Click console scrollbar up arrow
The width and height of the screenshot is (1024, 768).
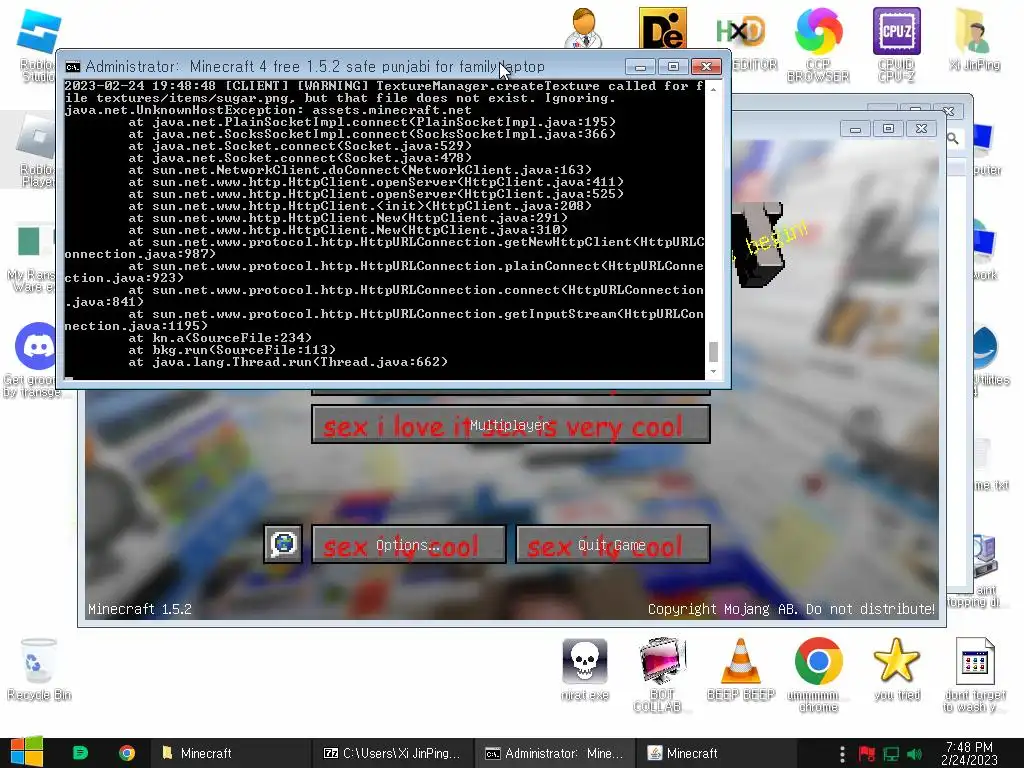coord(713,89)
